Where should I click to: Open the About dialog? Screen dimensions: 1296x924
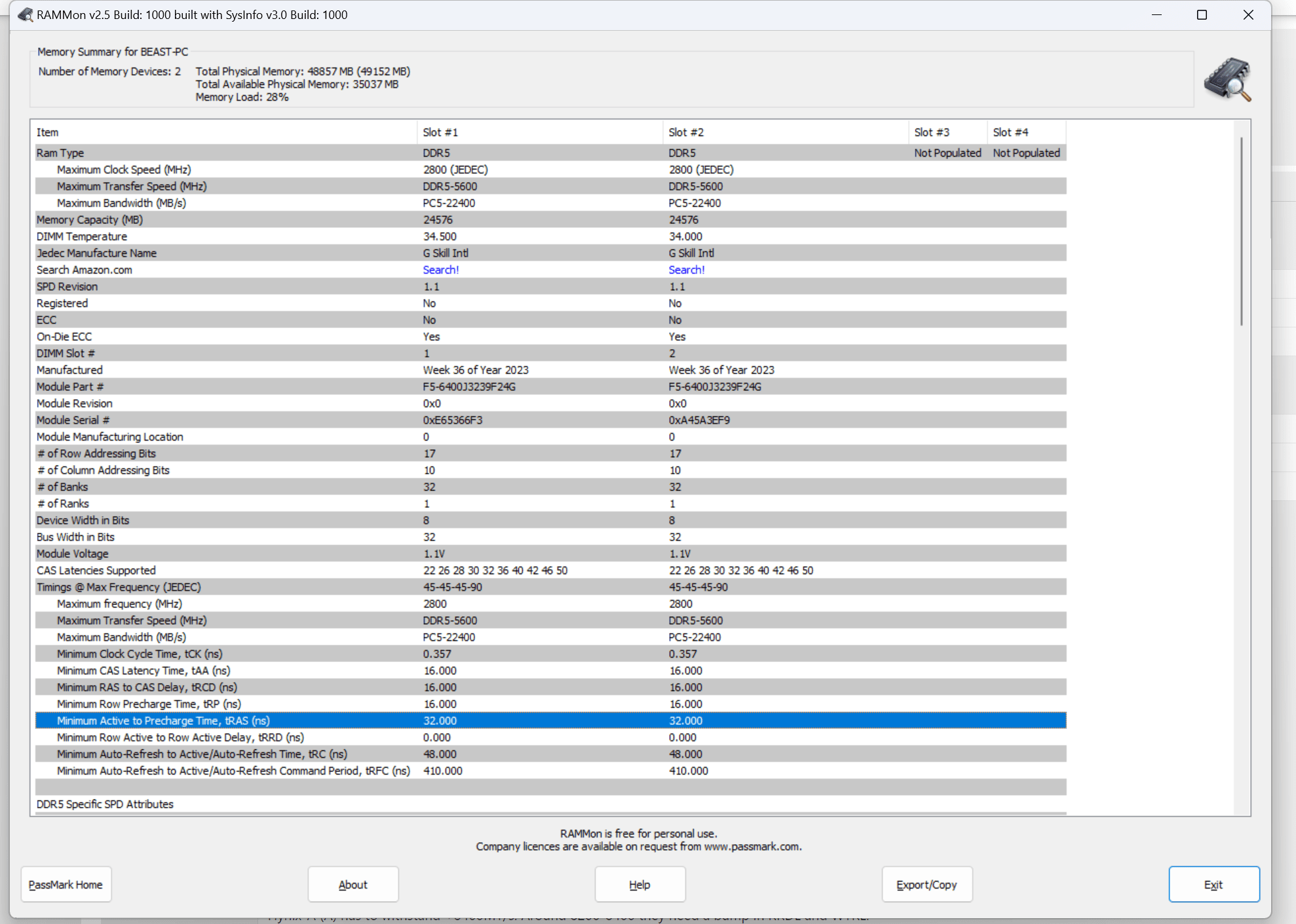tap(353, 884)
